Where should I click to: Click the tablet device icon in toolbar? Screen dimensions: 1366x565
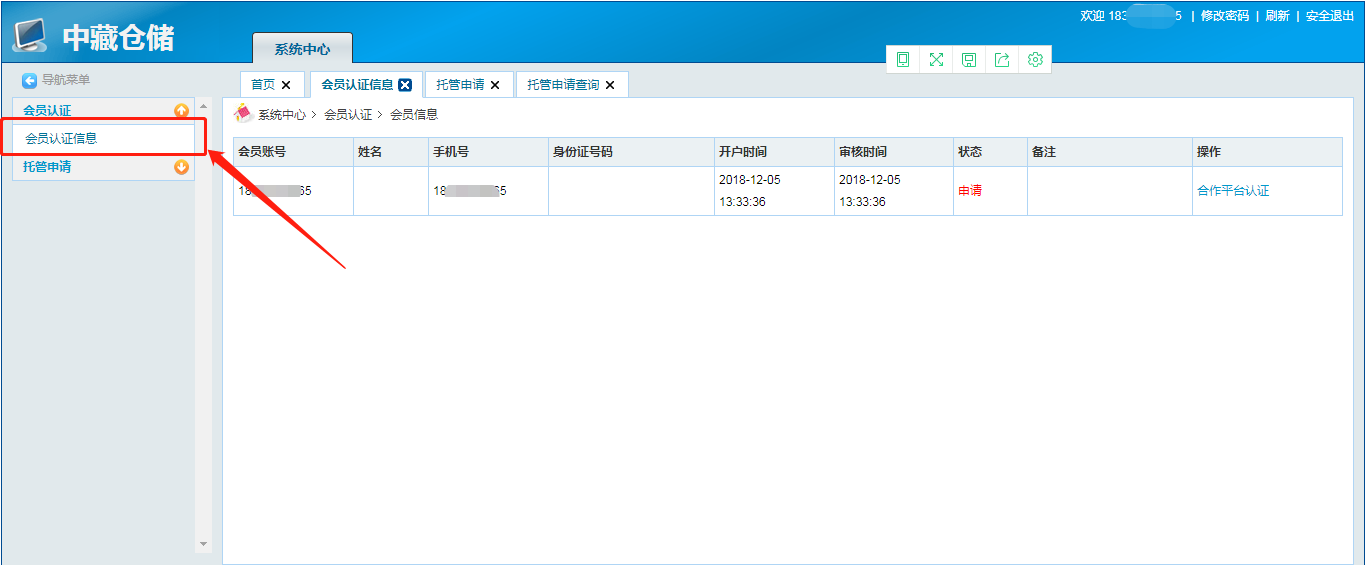click(903, 60)
